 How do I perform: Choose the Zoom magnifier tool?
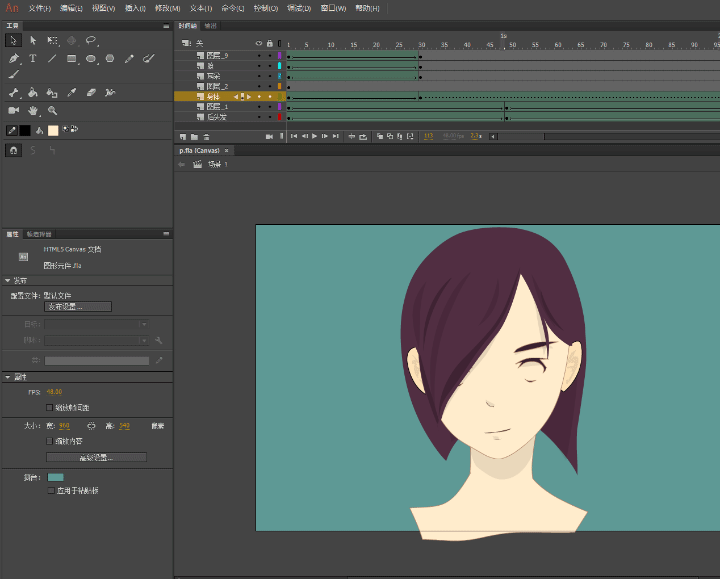tap(52, 111)
